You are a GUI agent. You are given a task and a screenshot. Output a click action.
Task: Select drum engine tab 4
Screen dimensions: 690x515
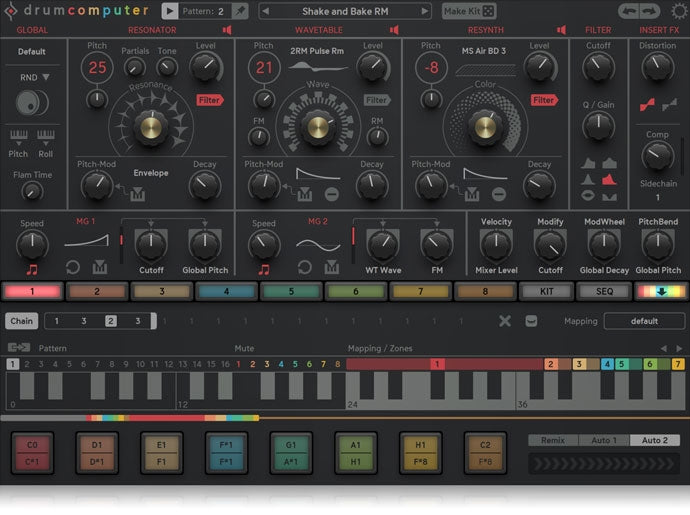click(x=226, y=291)
